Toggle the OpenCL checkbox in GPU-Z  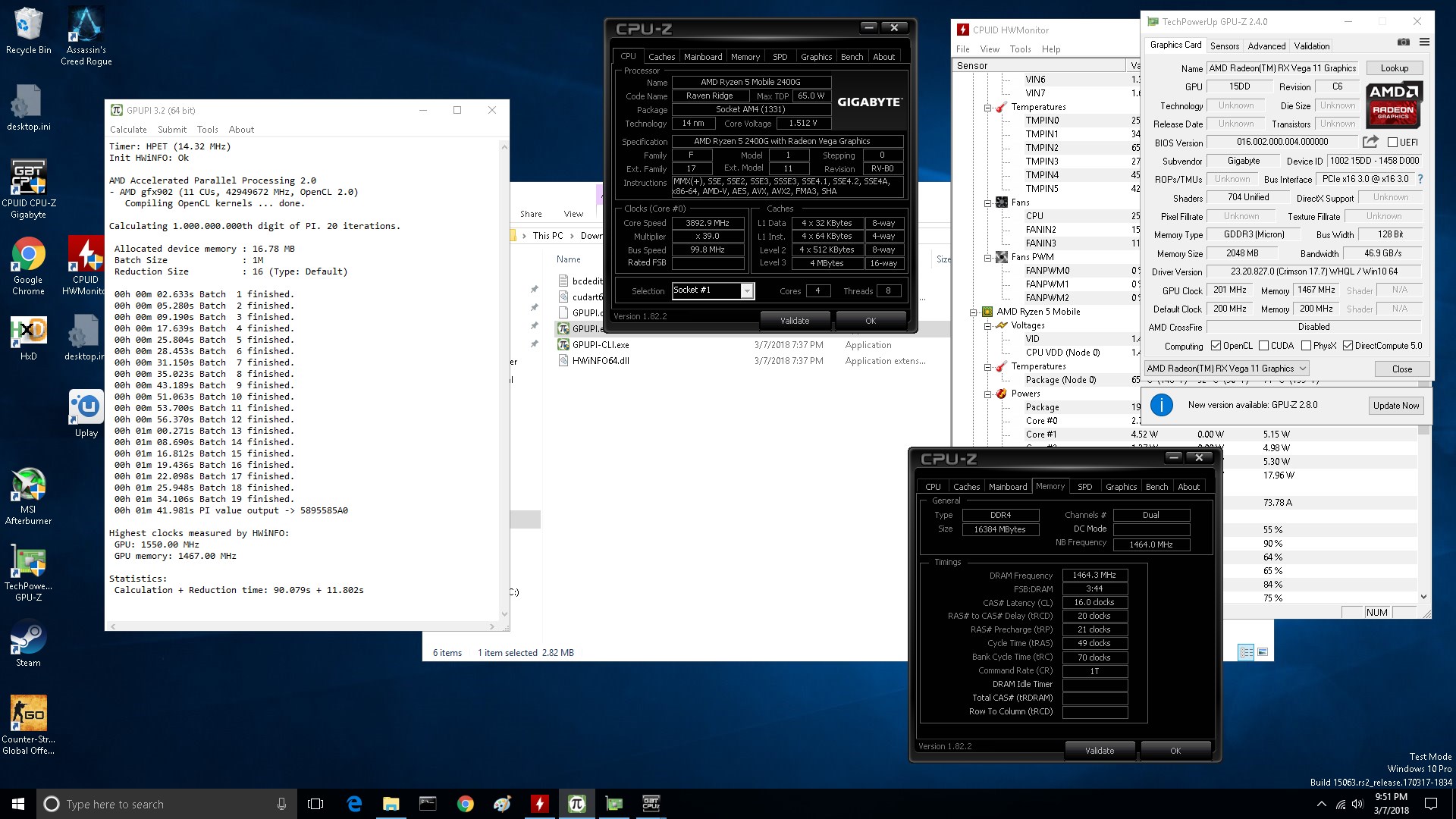click(x=1216, y=346)
